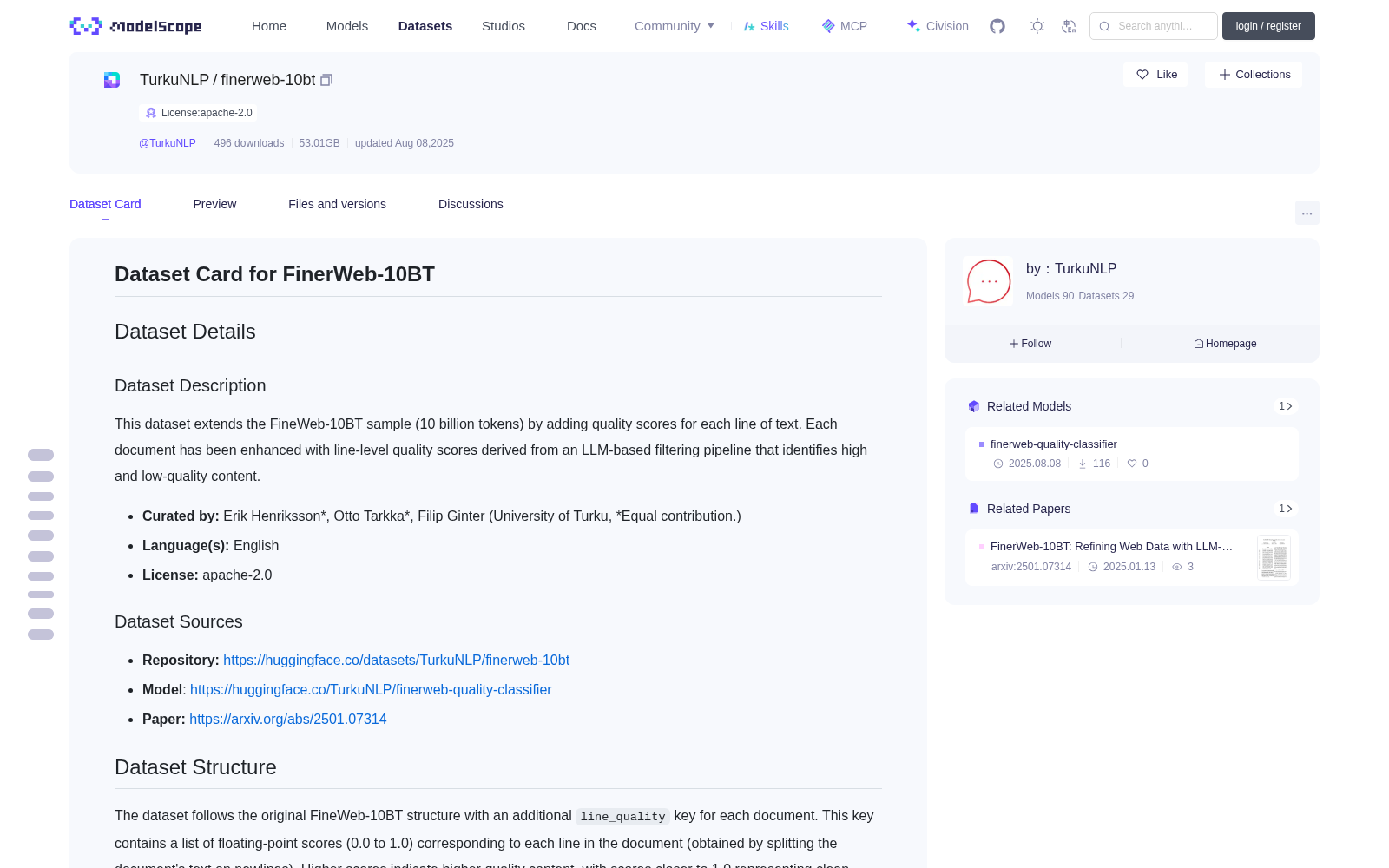1389x868 pixels.
Task: Open the @TurkuNLP owner link
Action: [x=168, y=143]
